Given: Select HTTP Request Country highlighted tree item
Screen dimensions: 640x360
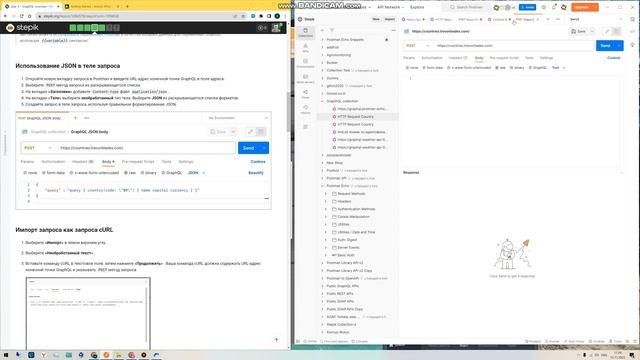Looking at the screenshot, I should [358, 117].
